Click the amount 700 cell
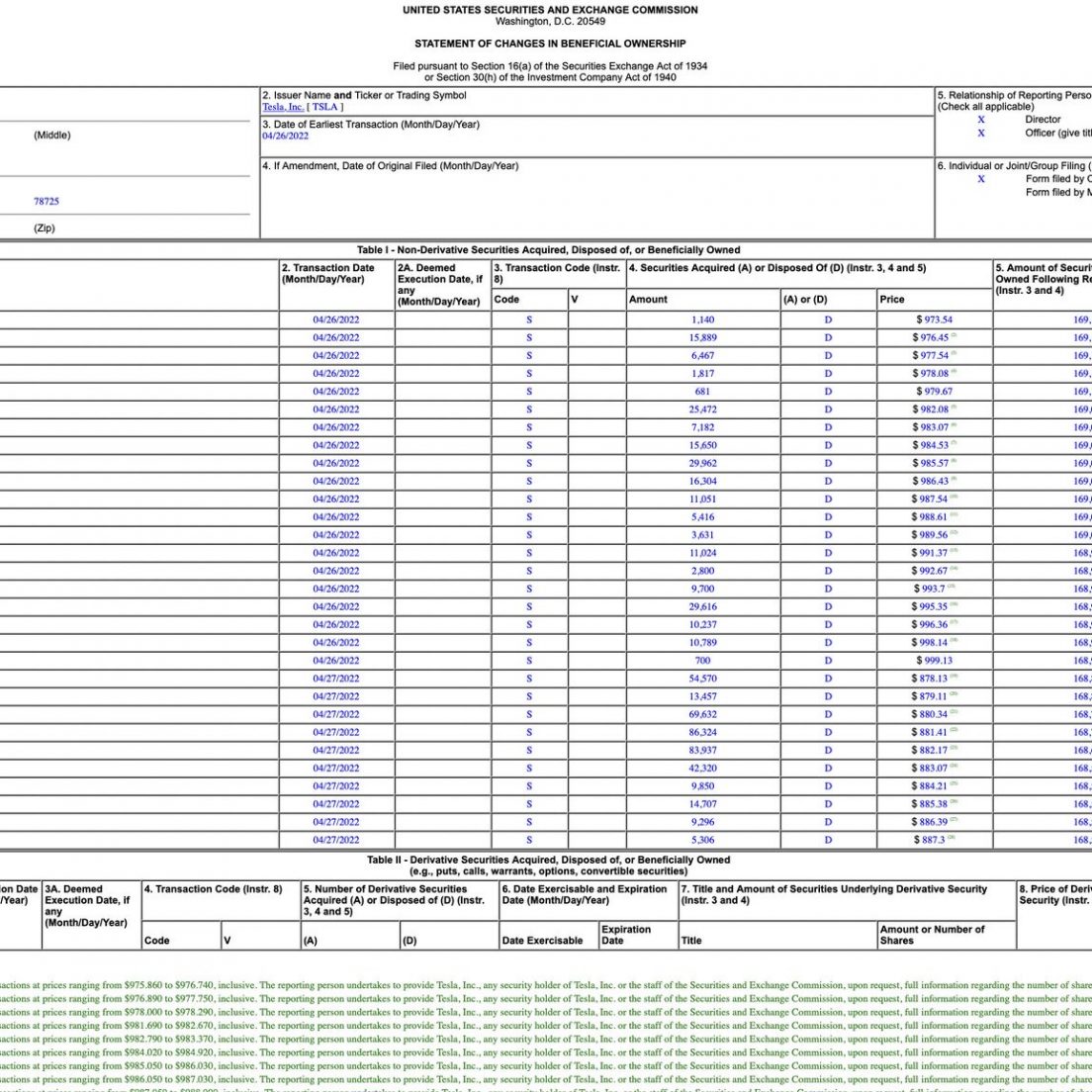1092x1092 pixels. [702, 661]
